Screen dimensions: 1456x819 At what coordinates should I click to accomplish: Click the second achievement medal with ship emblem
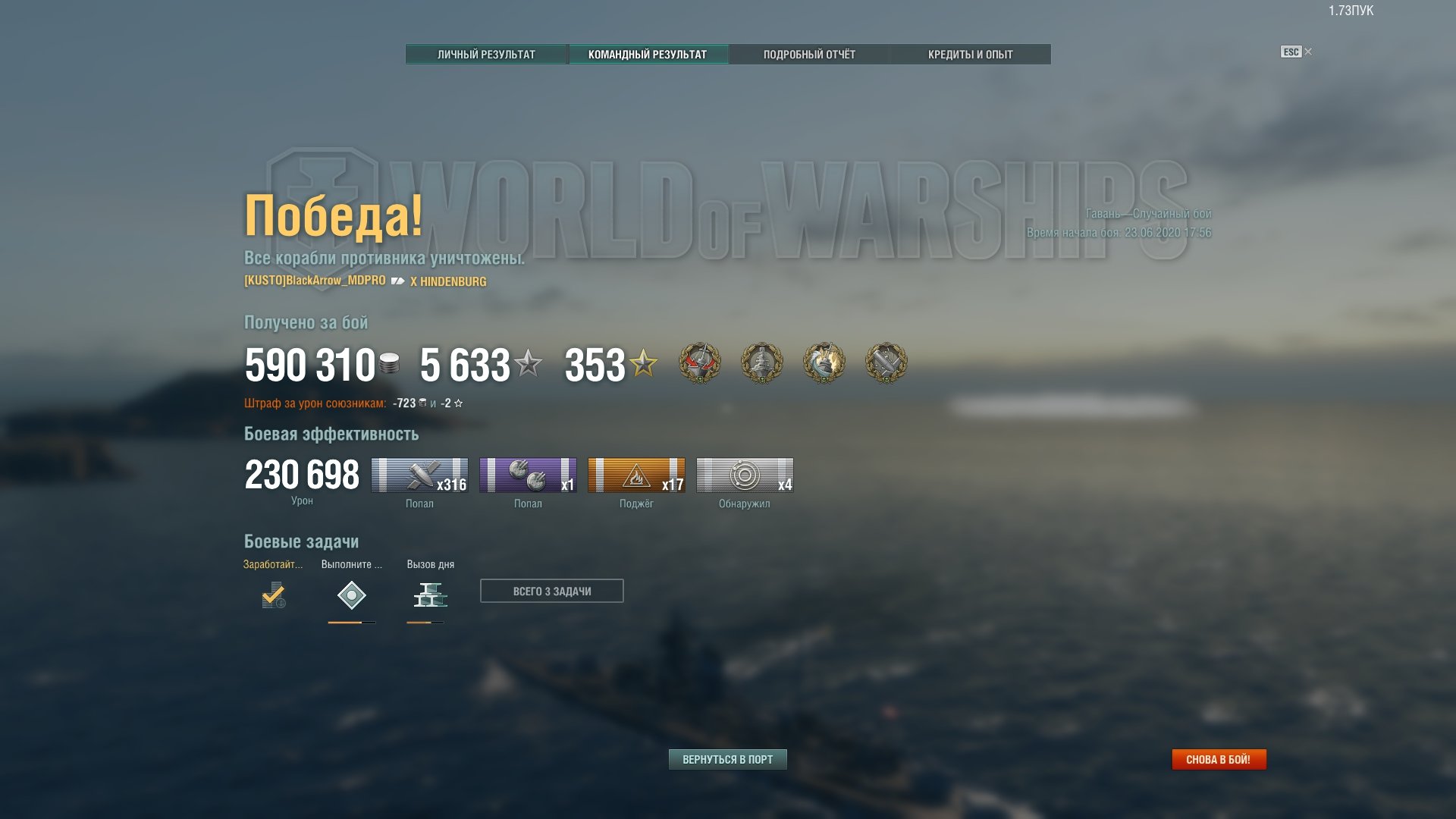761,362
